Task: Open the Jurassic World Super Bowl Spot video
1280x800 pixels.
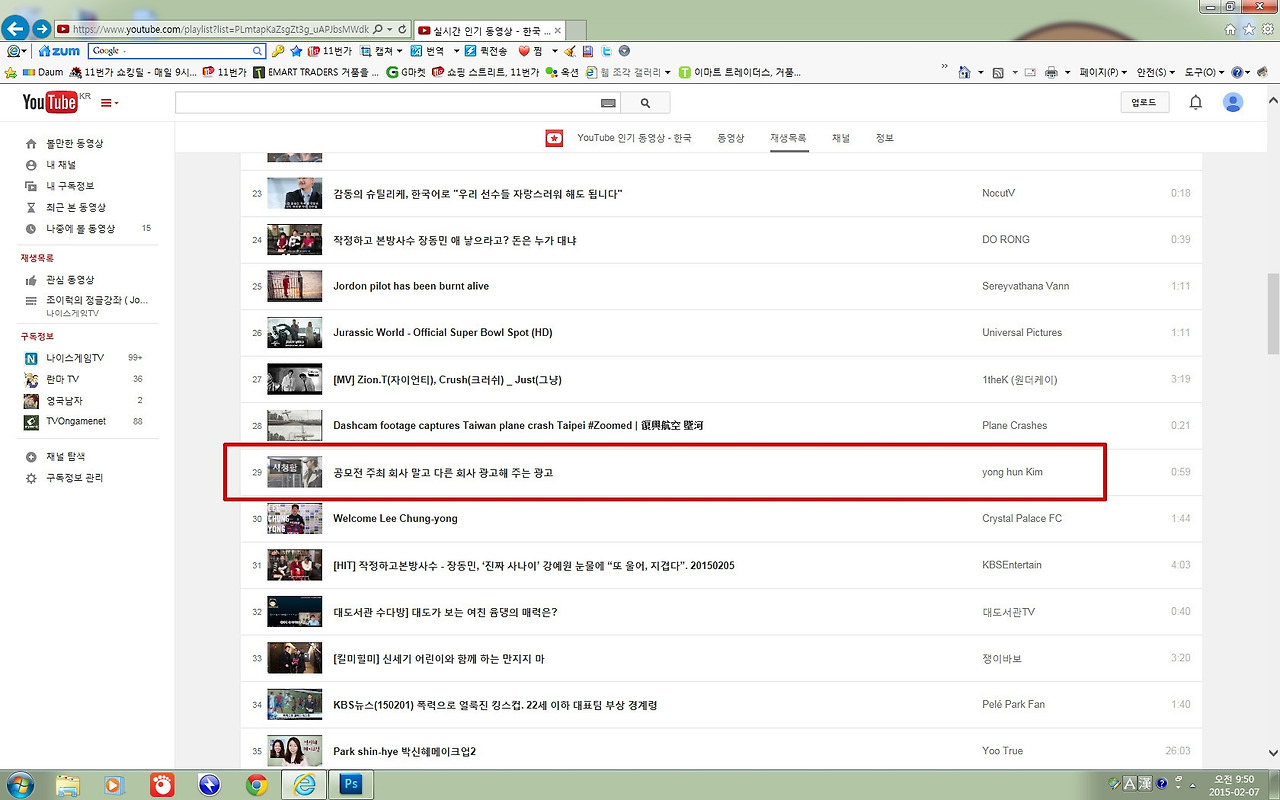Action: tap(443, 332)
